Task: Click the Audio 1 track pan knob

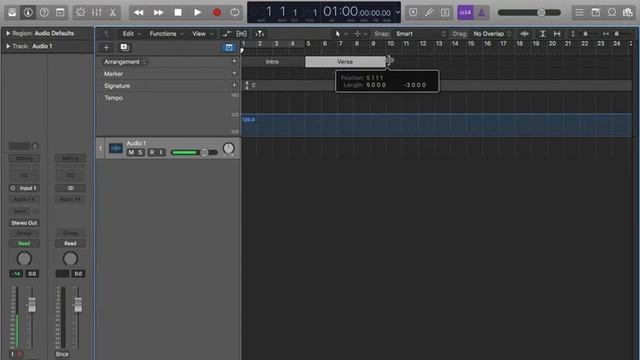Action: click(x=229, y=149)
